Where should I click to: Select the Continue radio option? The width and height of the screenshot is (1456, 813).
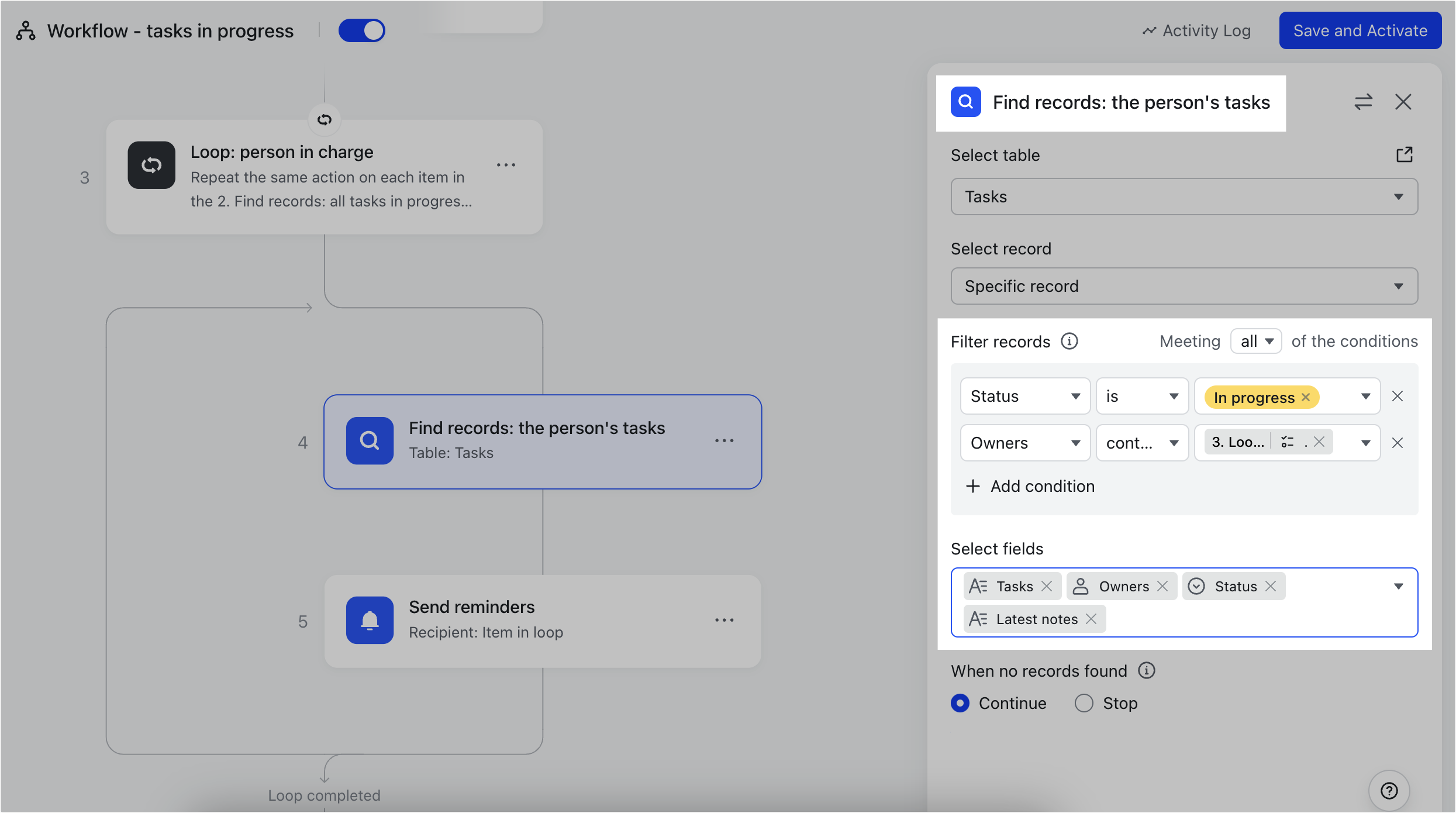(x=960, y=703)
